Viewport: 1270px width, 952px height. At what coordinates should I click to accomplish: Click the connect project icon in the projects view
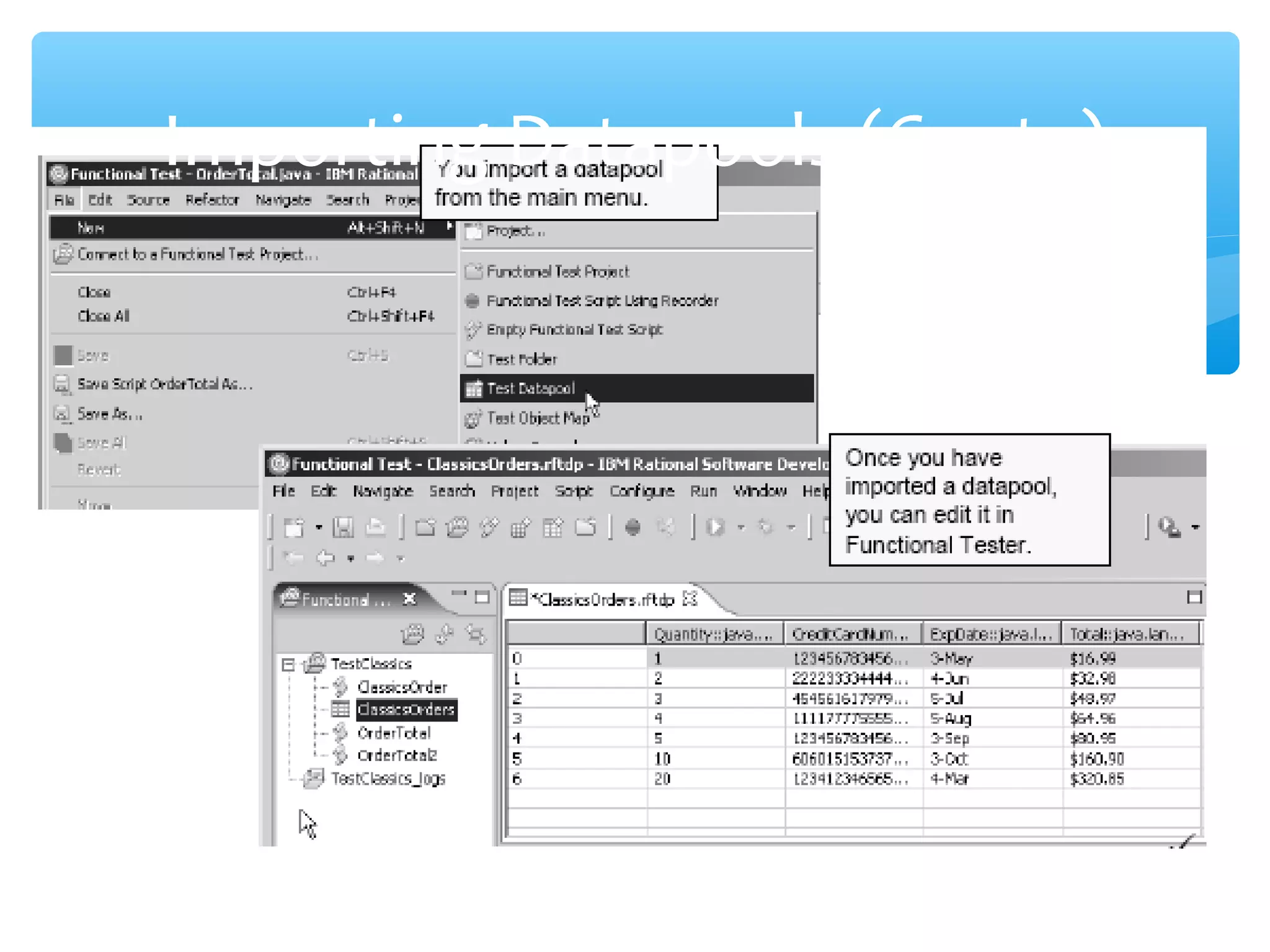pos(413,634)
